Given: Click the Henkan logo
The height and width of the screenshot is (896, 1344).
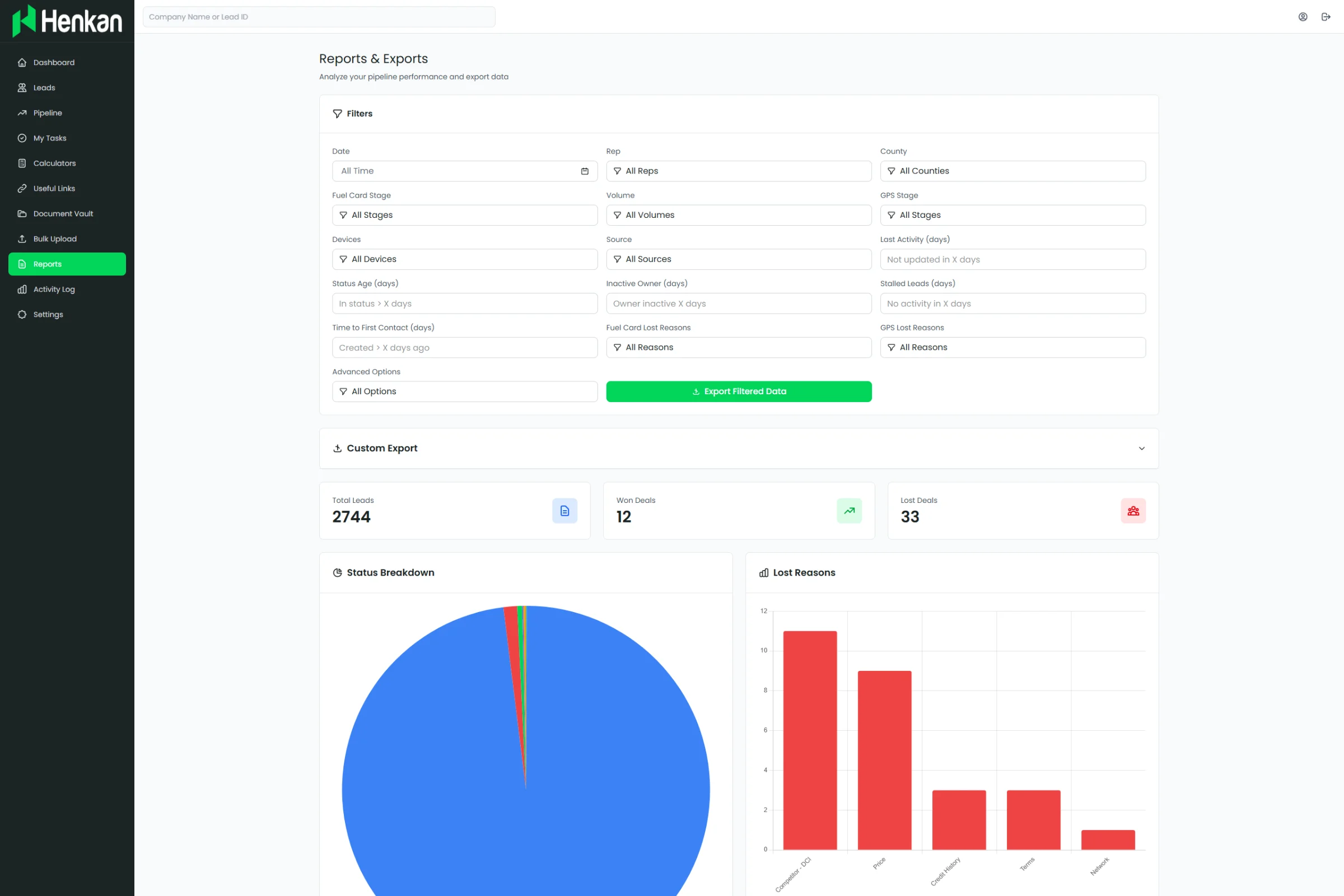Looking at the screenshot, I should (x=67, y=21).
